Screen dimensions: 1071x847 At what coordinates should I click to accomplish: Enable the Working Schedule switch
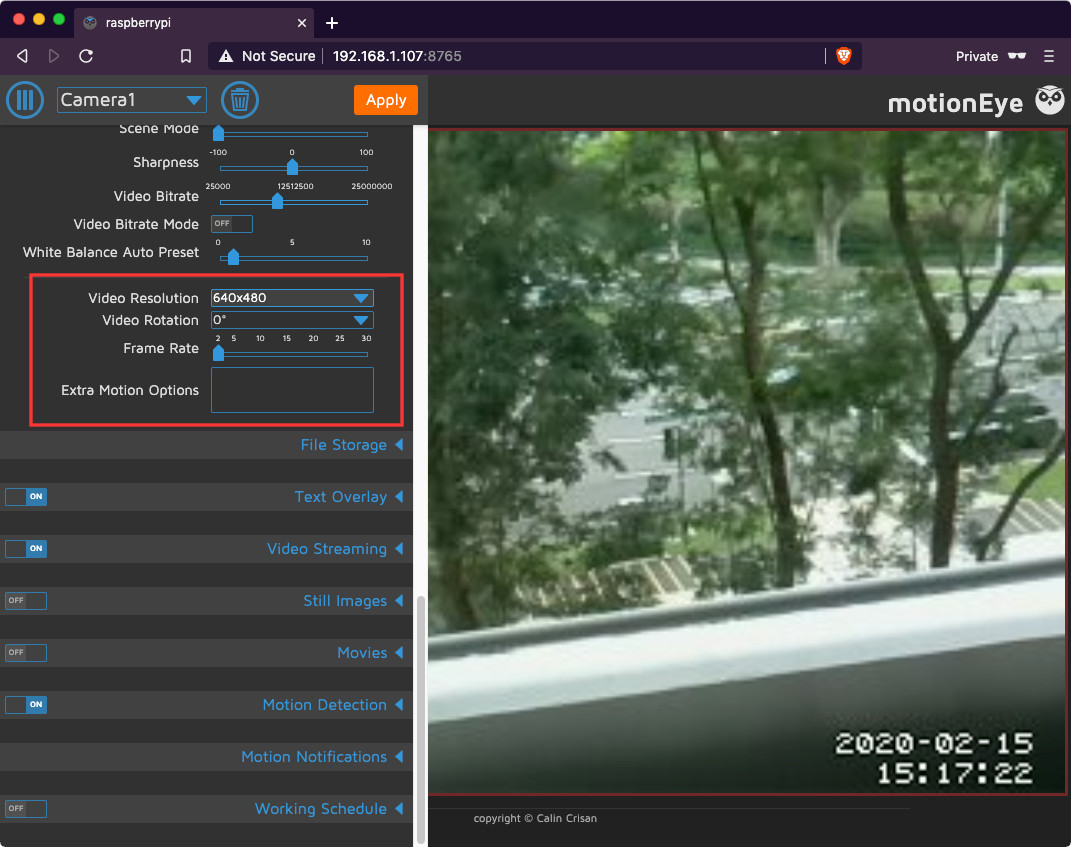point(26,808)
